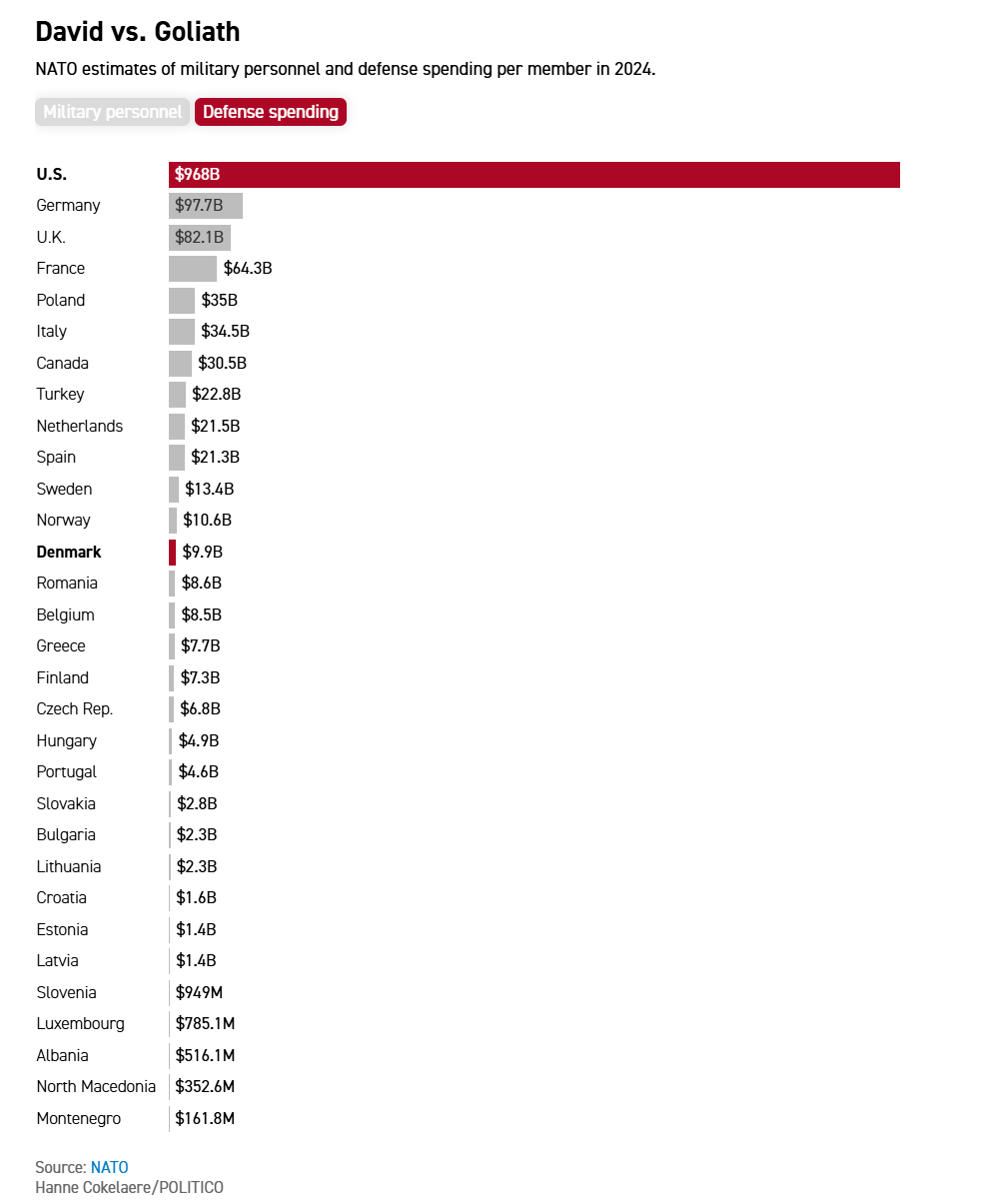
Task: Click Germany's $97.7B bar
Action: tap(206, 206)
